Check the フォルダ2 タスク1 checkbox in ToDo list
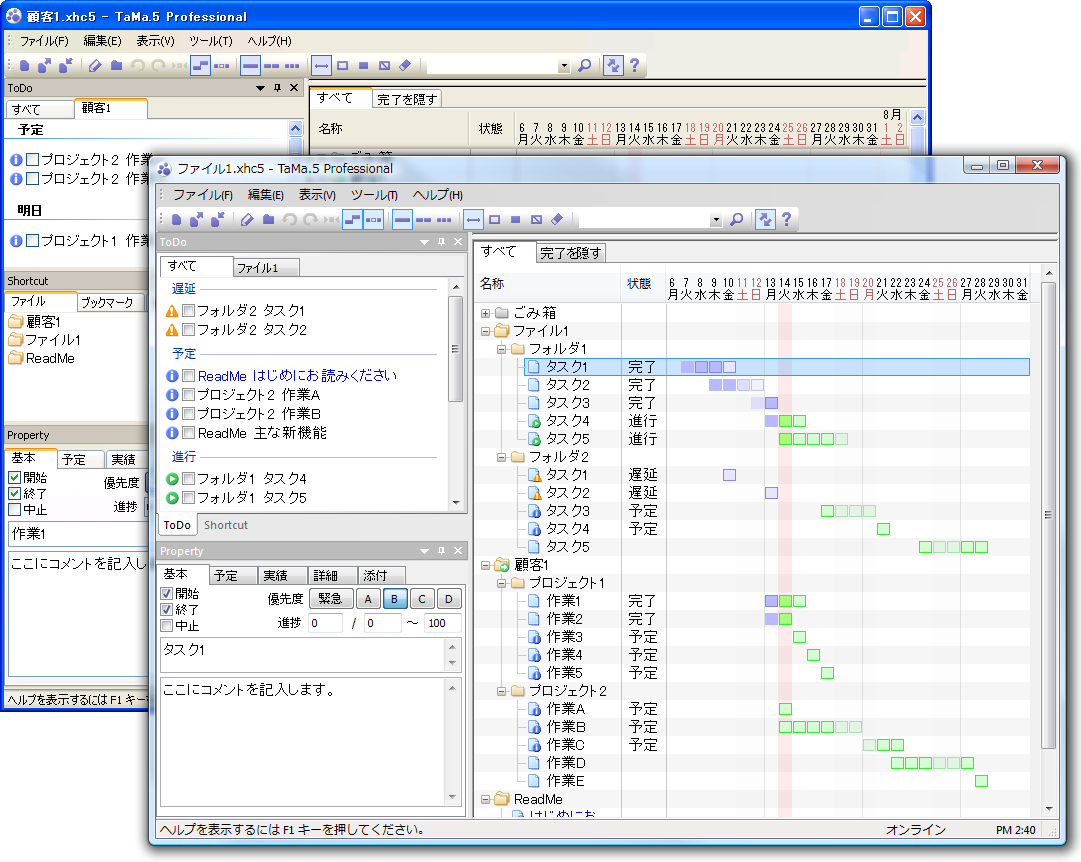1081x862 pixels. 188,311
